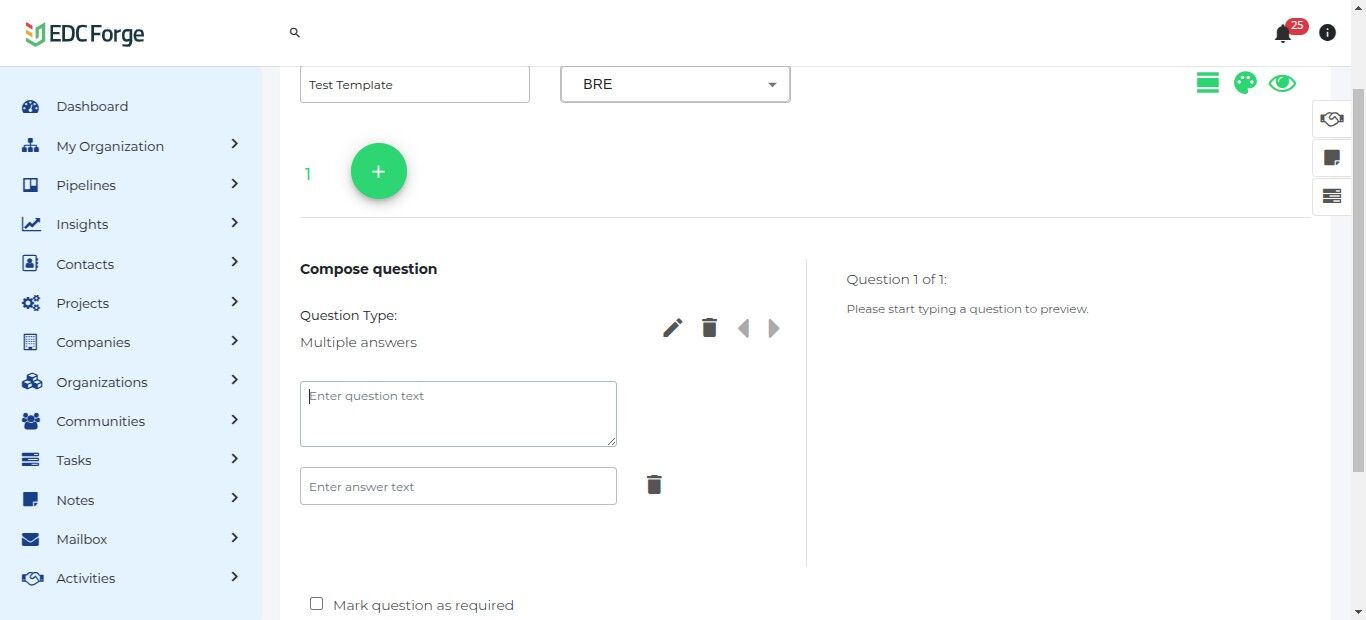
Task: Click the pencil edit question icon
Action: [x=673, y=328]
